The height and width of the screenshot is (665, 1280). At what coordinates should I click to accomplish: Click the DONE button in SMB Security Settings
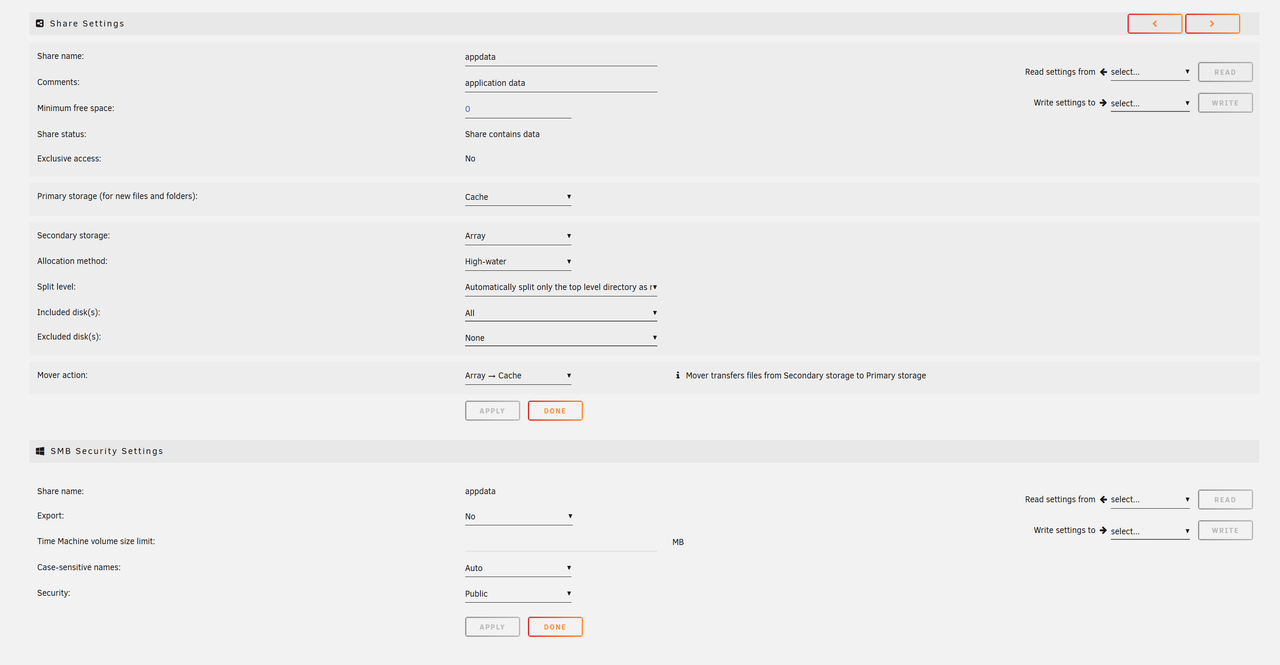pos(555,627)
